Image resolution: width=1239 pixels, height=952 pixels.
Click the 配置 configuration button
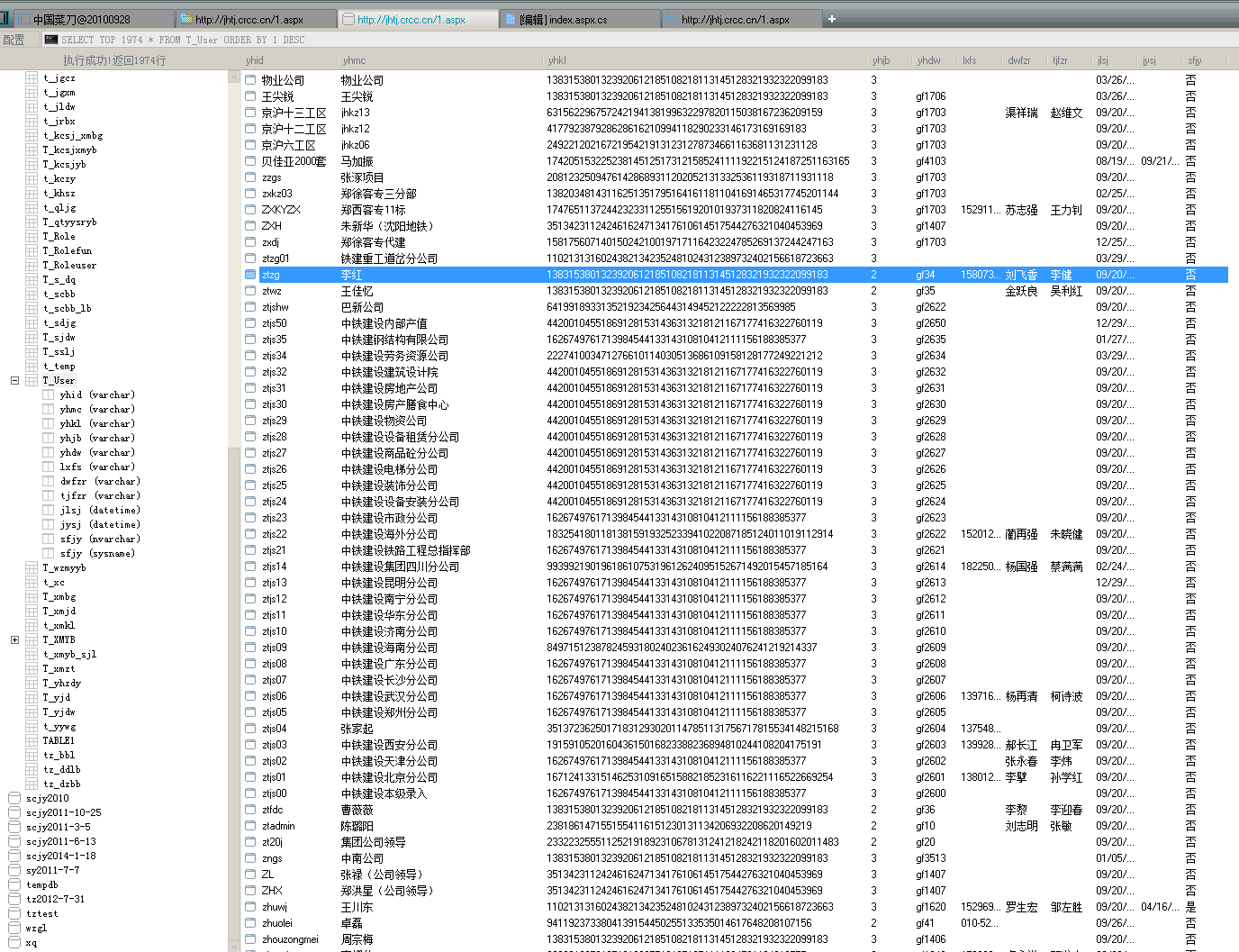click(14, 40)
